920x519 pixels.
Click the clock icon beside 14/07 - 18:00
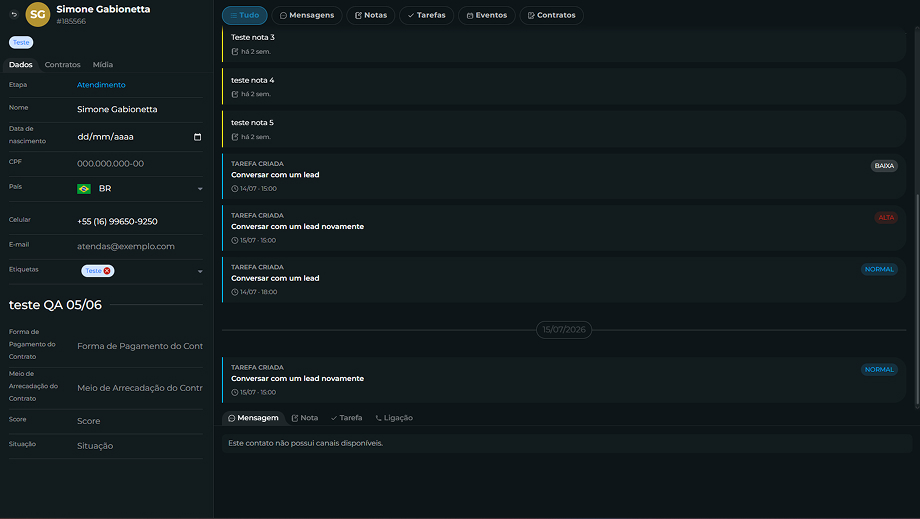235,292
